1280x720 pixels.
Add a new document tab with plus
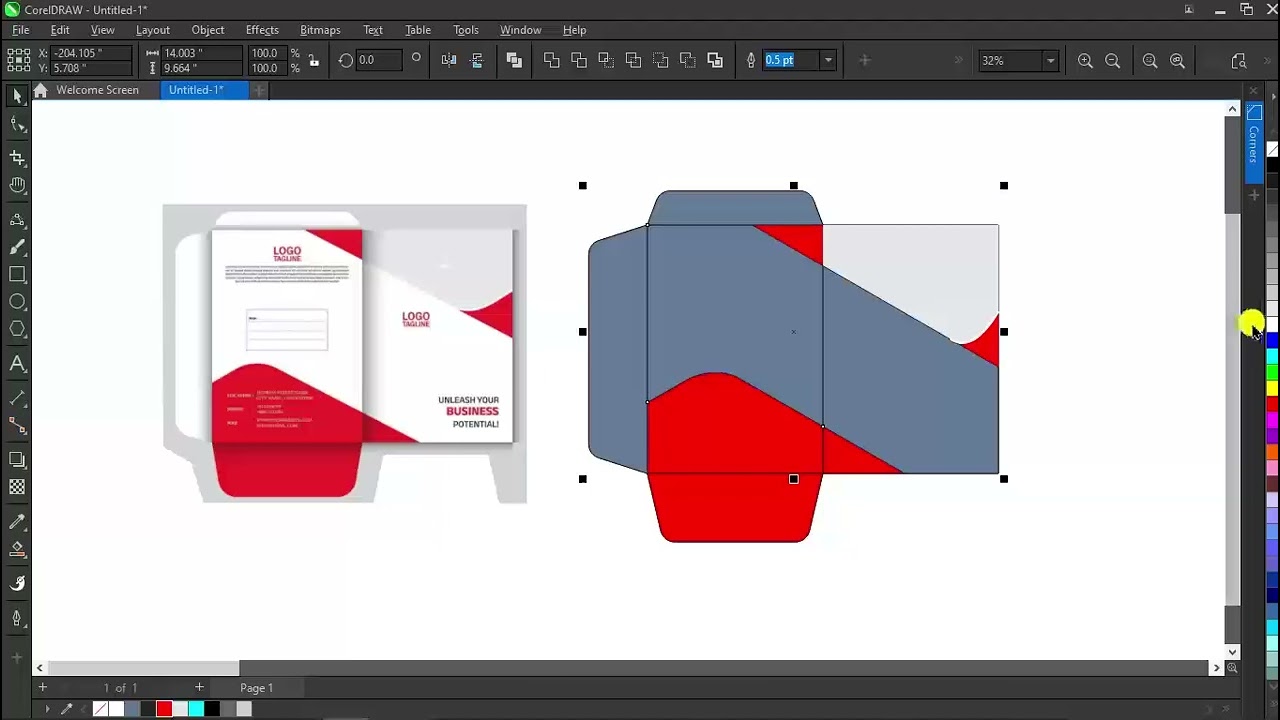click(259, 90)
